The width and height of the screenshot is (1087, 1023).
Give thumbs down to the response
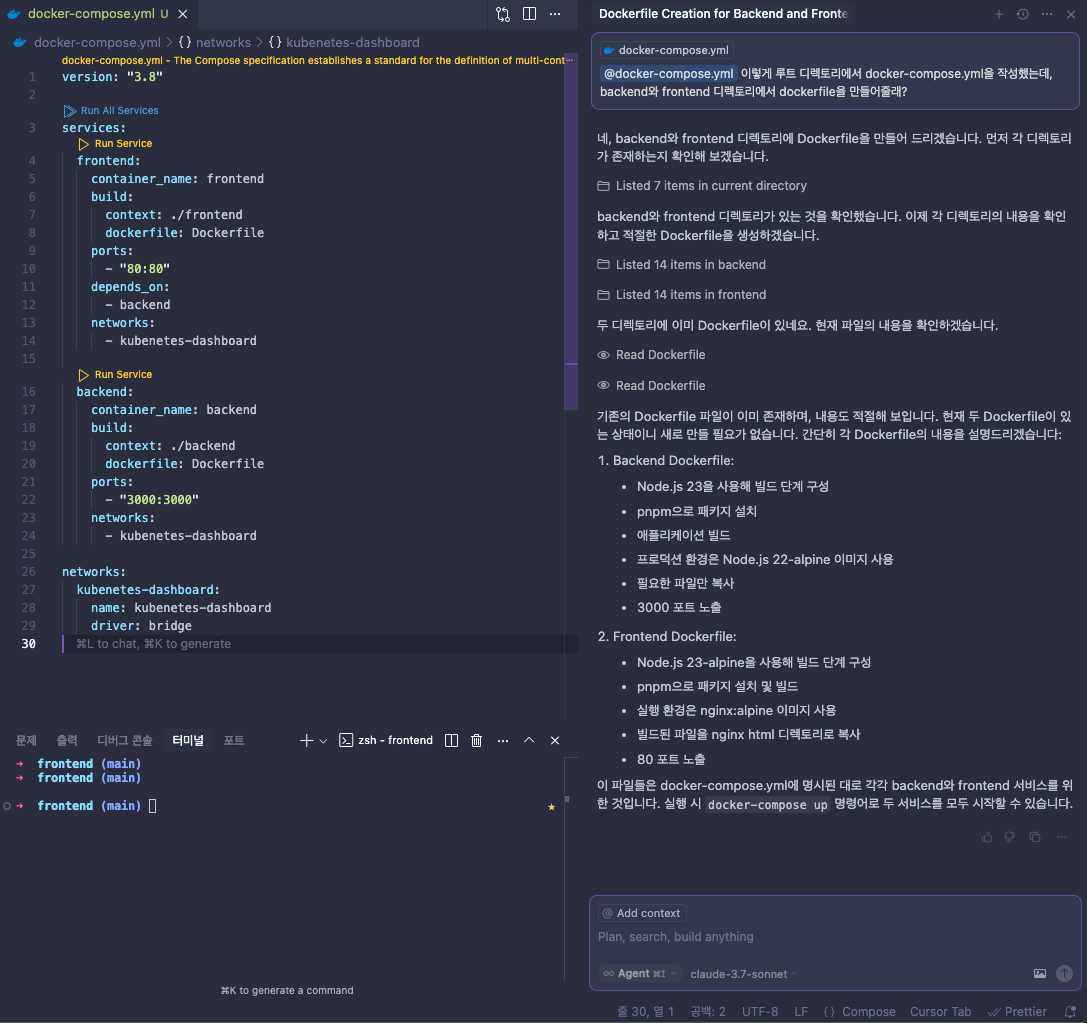[1010, 837]
